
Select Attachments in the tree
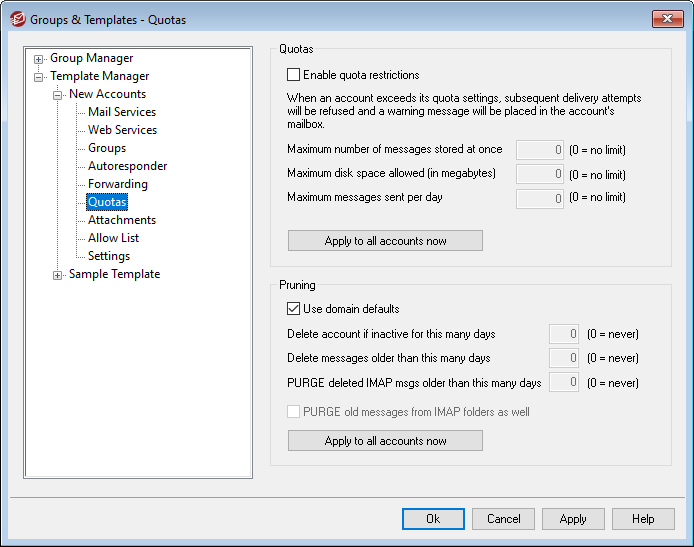[x=122, y=220]
